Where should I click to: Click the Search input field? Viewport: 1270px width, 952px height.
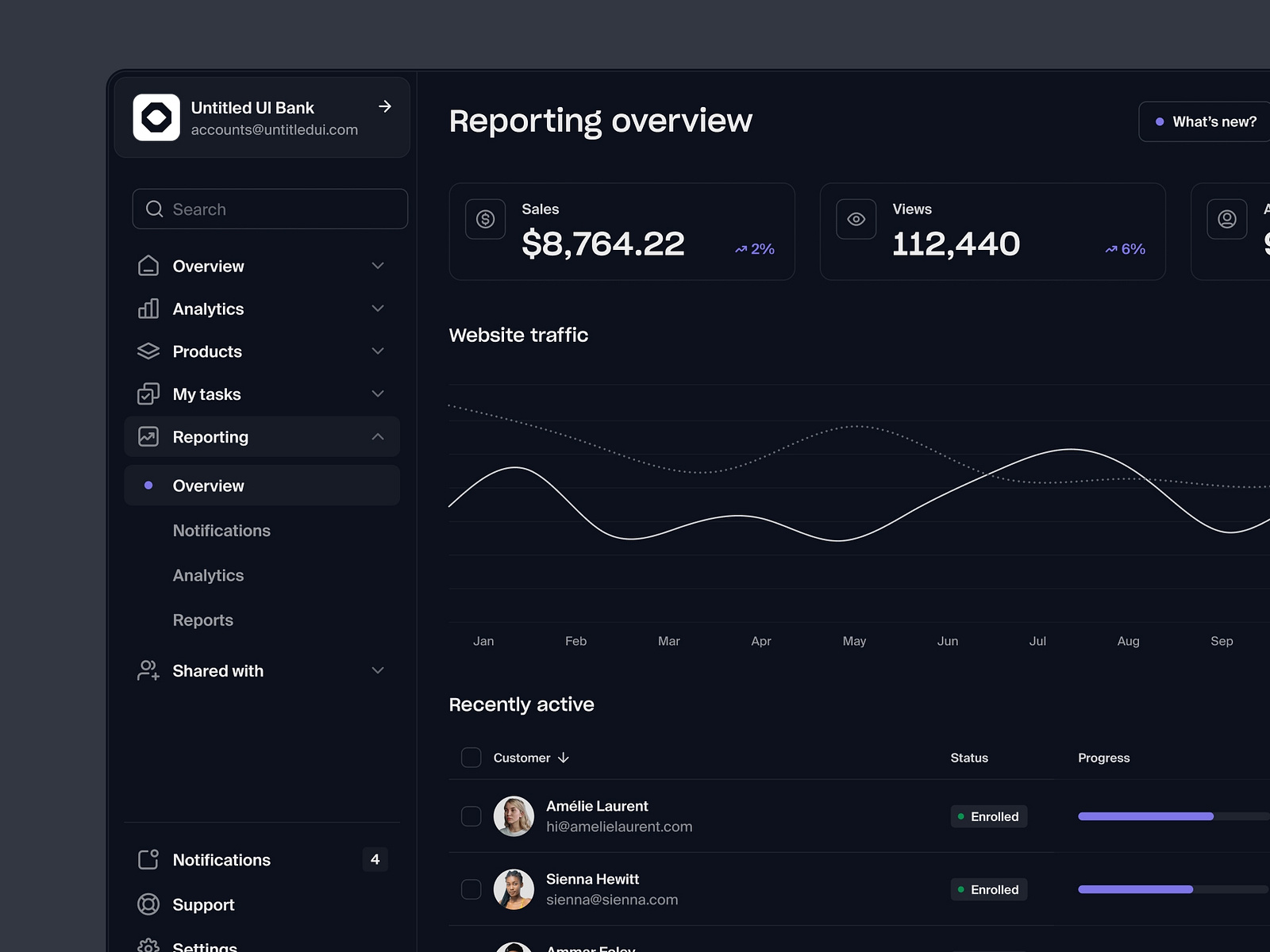(x=270, y=209)
